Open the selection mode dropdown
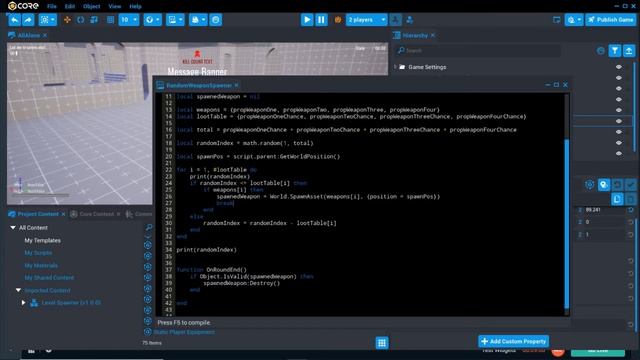 pos(48,20)
